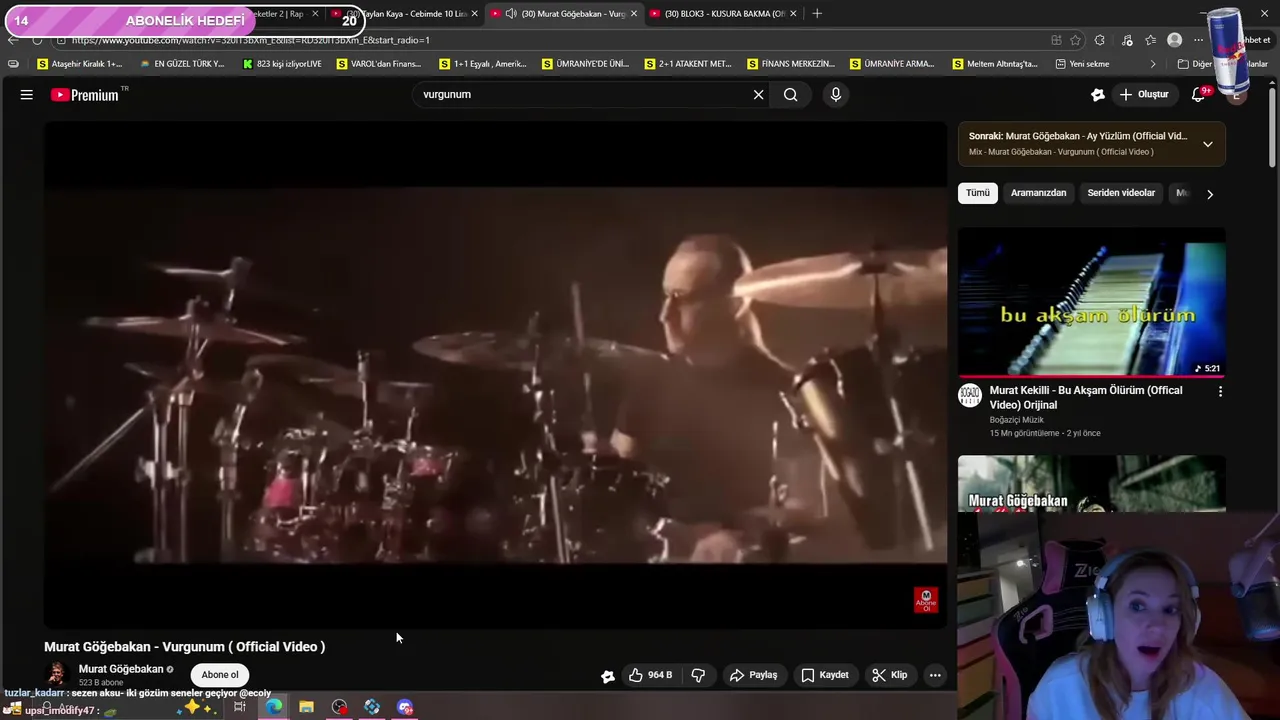Select the Tümü filter chip
Screen dimensions: 1280x720
click(x=978, y=193)
